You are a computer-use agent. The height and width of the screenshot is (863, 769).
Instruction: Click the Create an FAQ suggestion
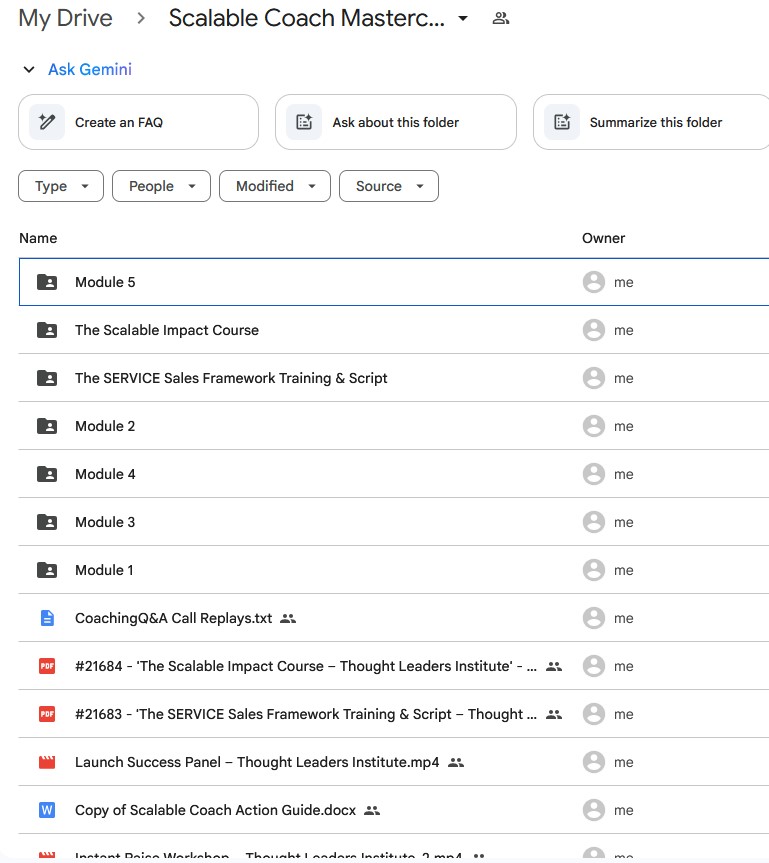[138, 122]
